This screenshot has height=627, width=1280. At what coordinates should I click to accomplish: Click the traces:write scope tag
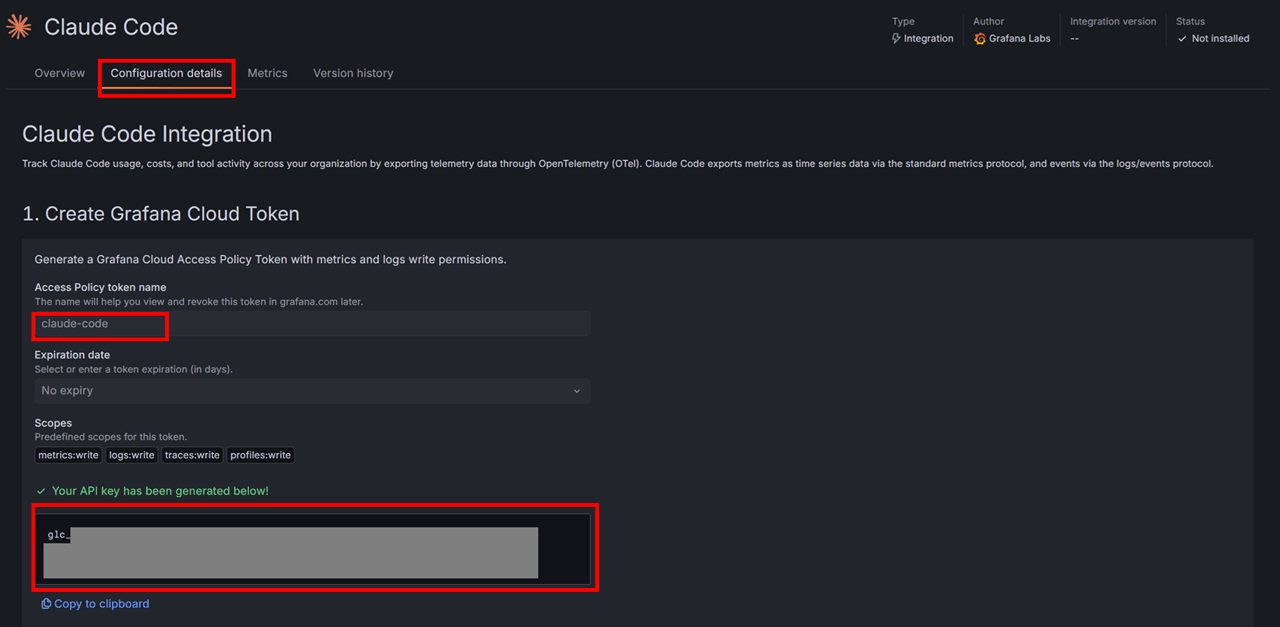pos(192,455)
